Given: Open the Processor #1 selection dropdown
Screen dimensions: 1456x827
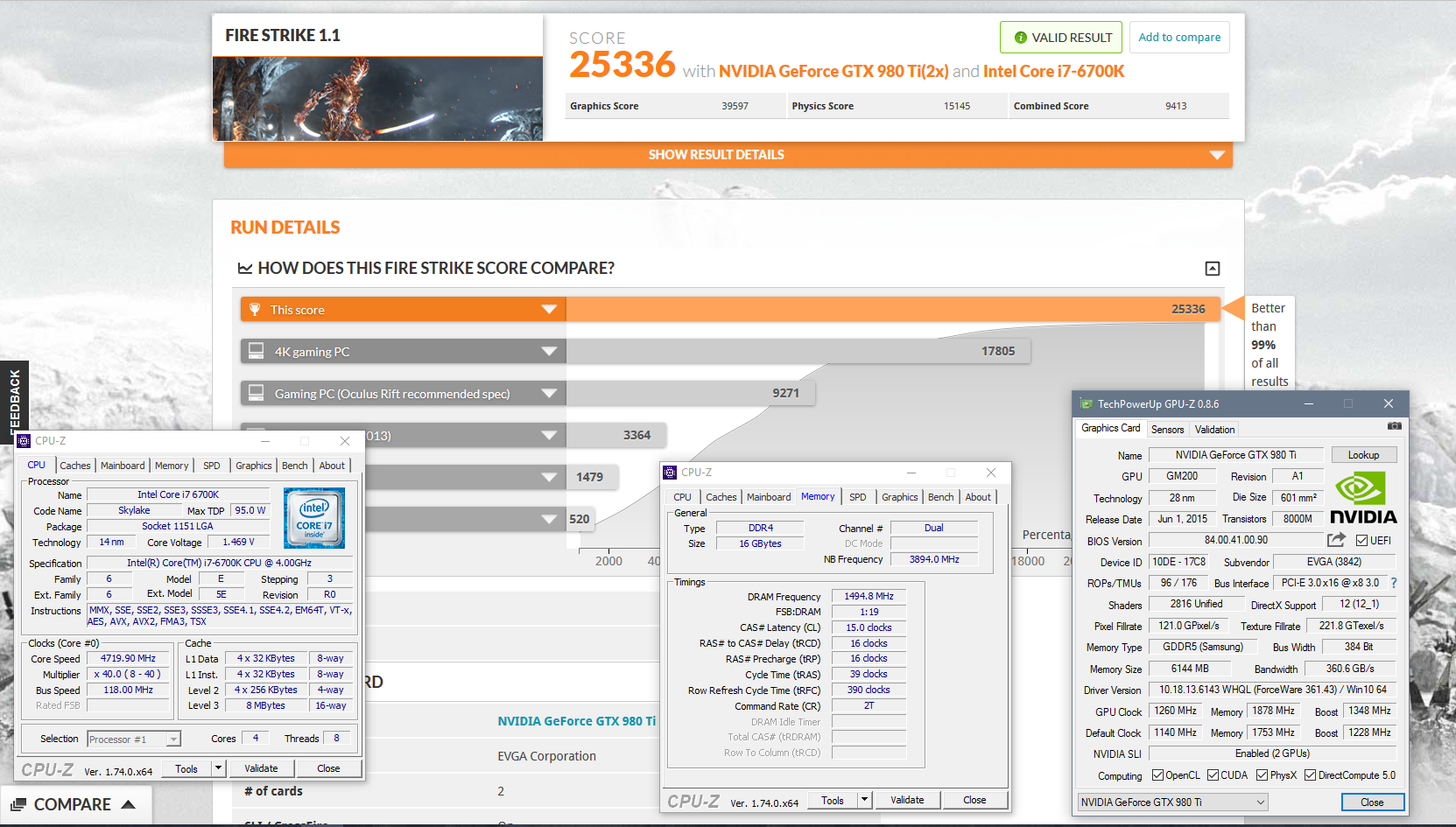Looking at the screenshot, I should pyautogui.click(x=134, y=739).
